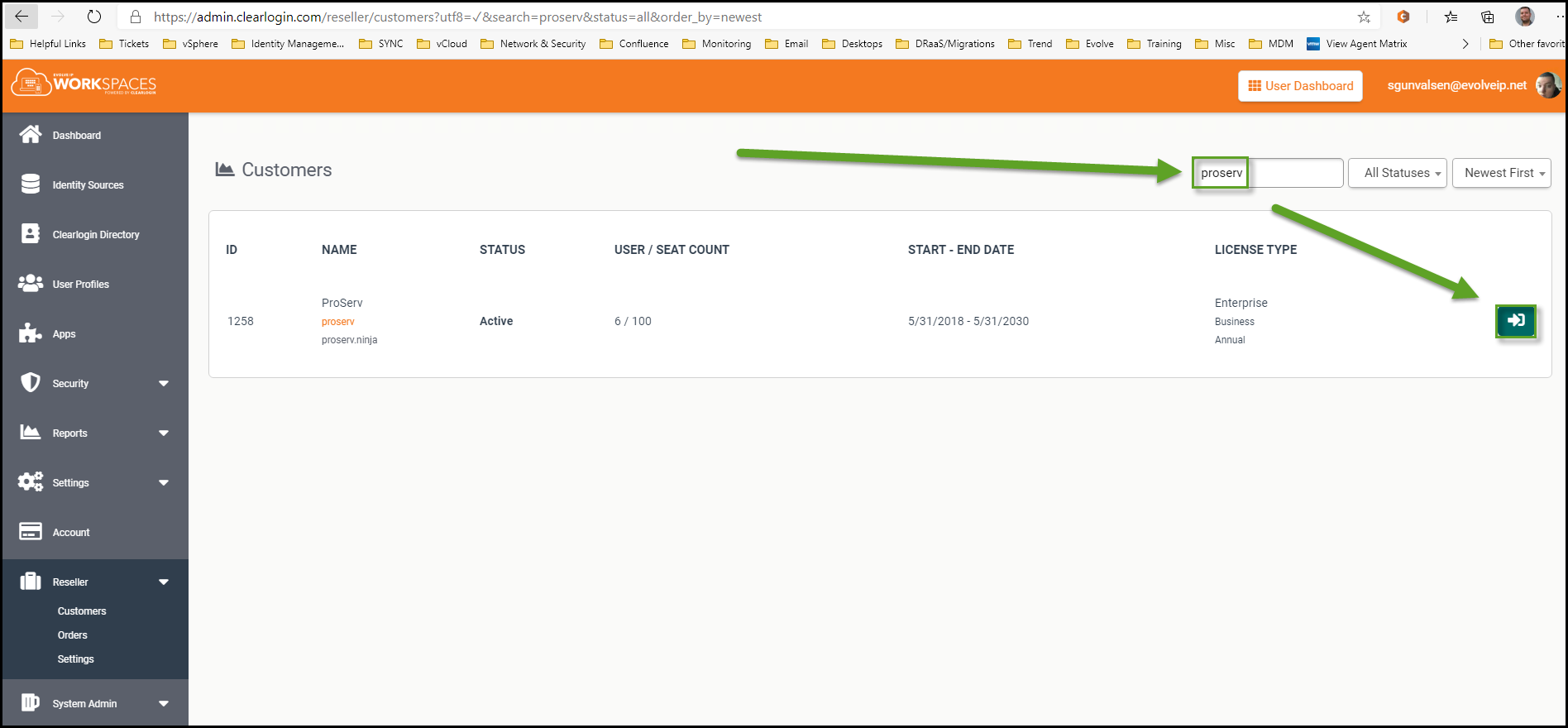Click the user avatar in orange header
Image resolution: width=1568 pixels, height=728 pixels.
coord(1547,85)
